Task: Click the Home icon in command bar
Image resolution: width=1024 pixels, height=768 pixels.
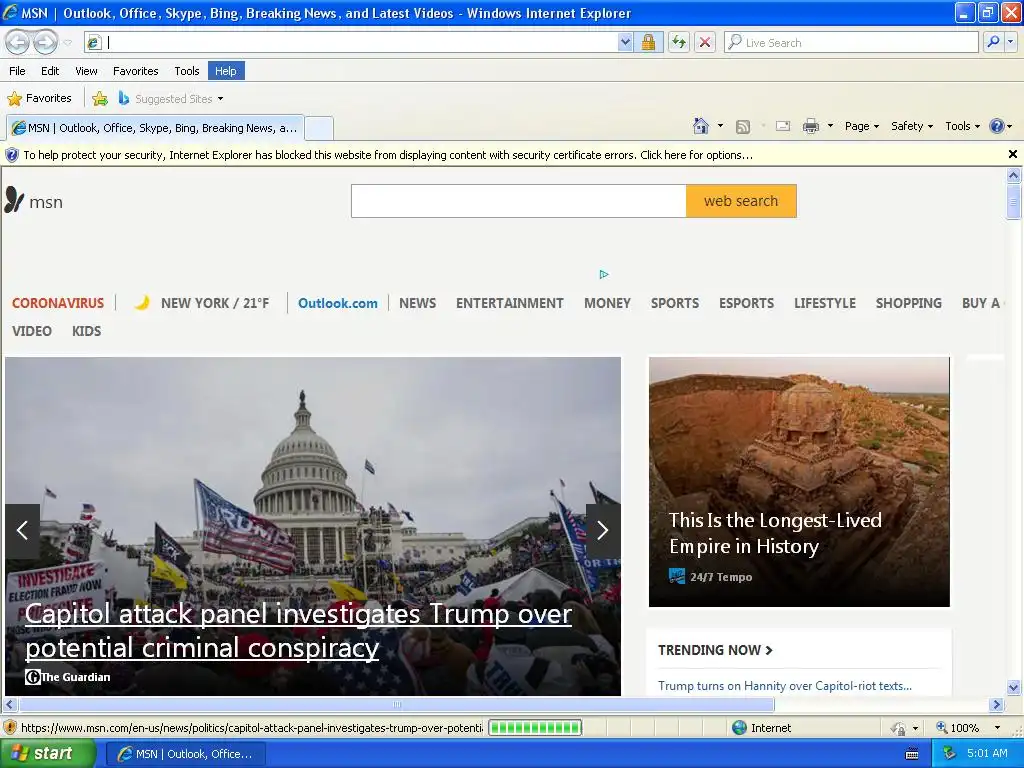Action: [x=701, y=126]
